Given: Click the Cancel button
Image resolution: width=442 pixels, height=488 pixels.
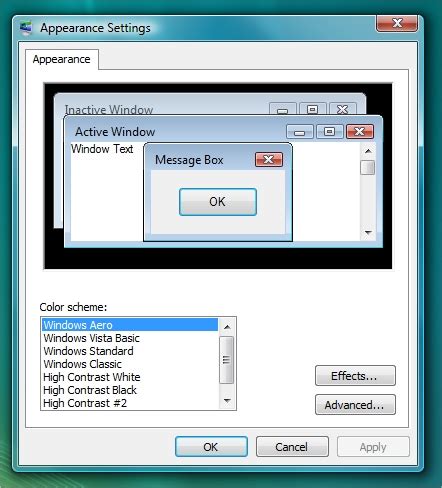Looking at the screenshot, I should click(292, 447).
